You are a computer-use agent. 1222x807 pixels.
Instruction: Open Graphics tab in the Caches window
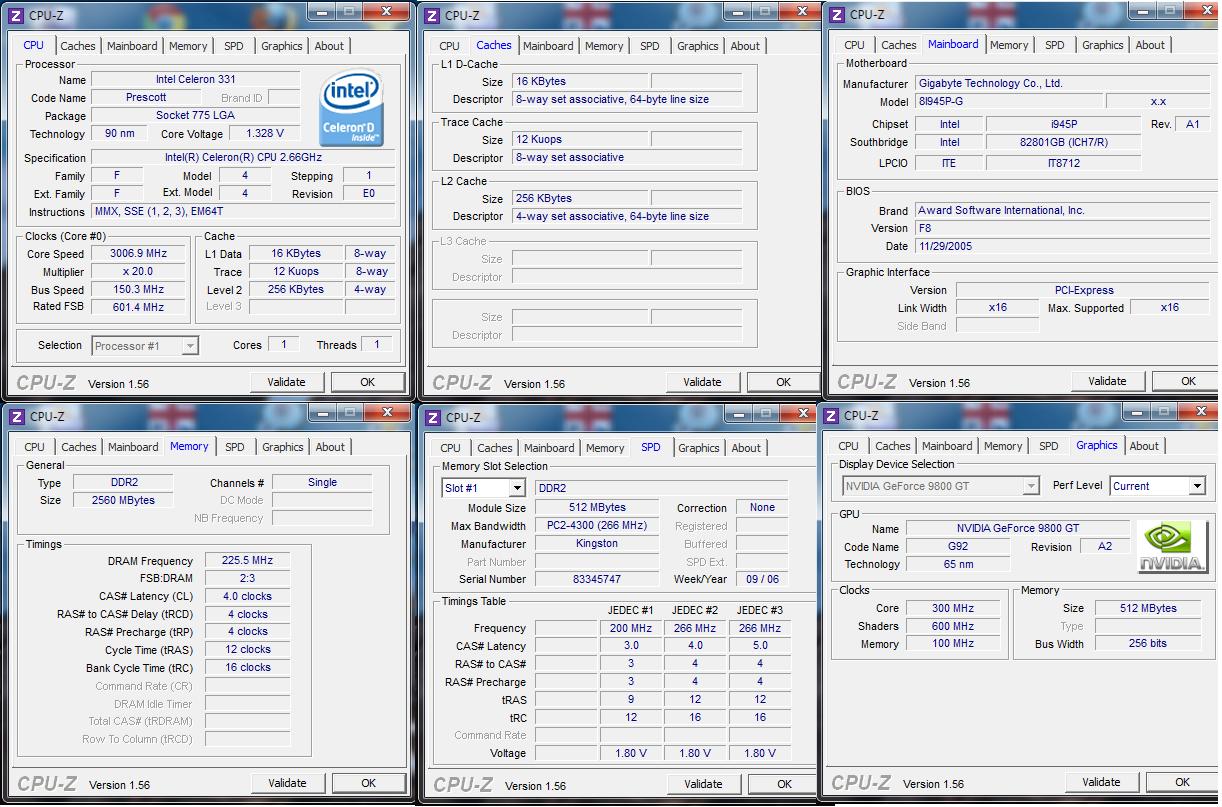[x=698, y=46]
